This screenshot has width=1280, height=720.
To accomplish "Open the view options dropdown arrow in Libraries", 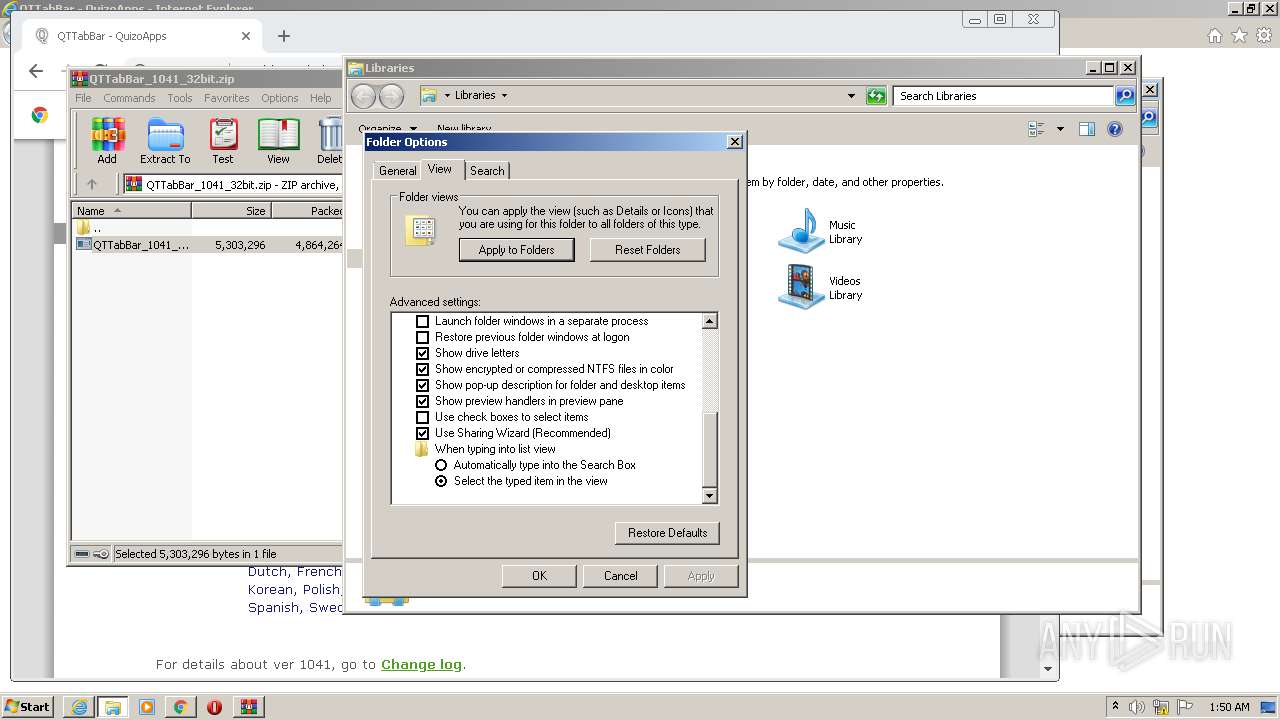I will click(1059, 129).
